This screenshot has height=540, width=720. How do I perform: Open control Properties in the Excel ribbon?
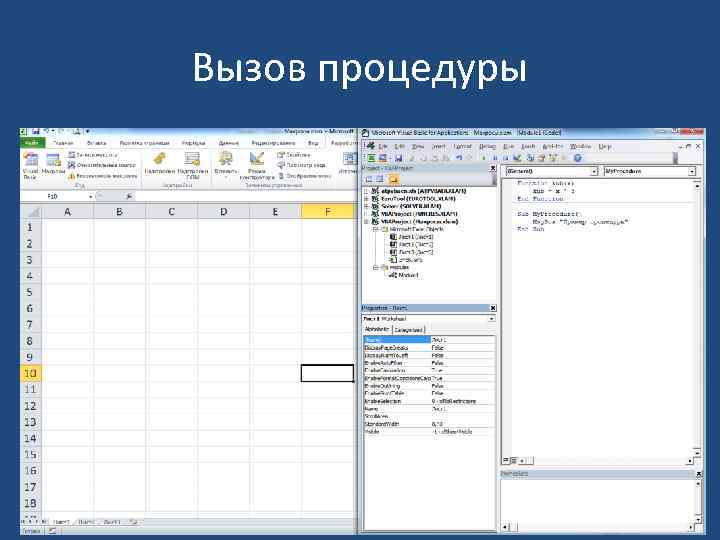(294, 155)
